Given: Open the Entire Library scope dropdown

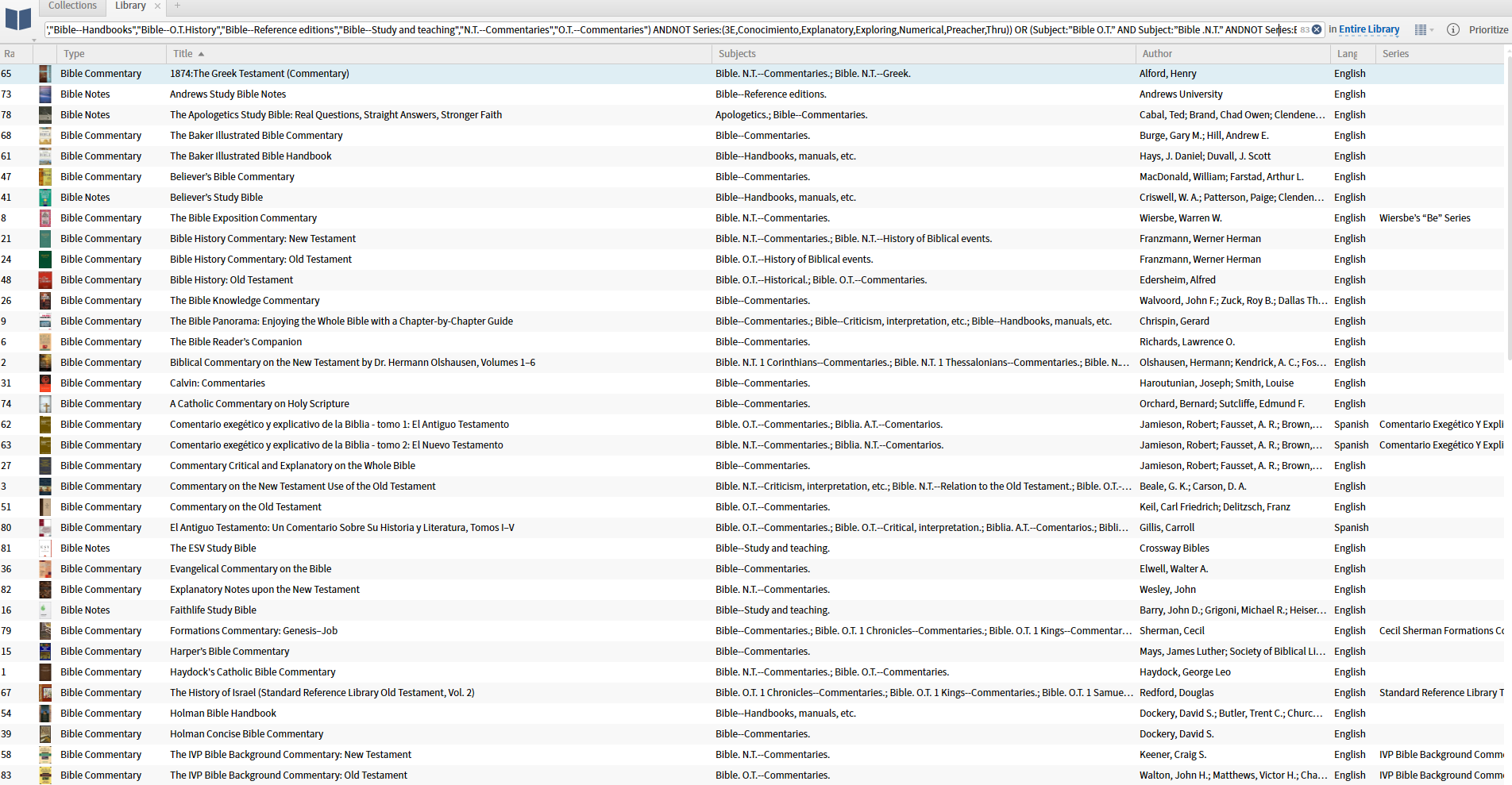Looking at the screenshot, I should [1369, 29].
